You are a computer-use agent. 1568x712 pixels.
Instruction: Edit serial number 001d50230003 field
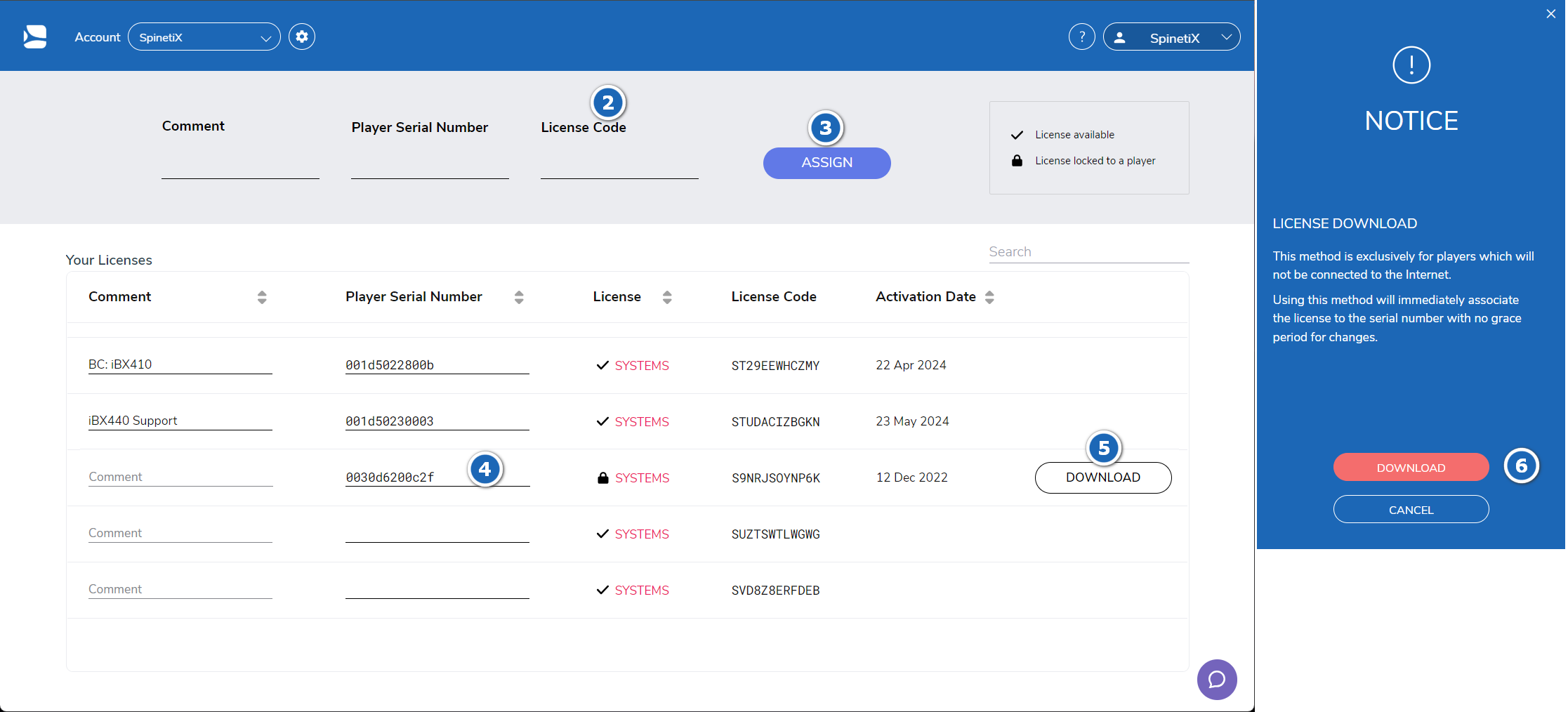tap(437, 421)
